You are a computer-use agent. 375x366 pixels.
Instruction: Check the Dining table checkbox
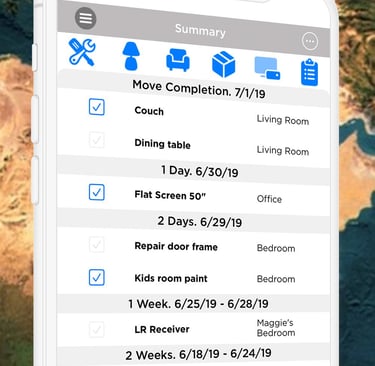click(x=97, y=140)
